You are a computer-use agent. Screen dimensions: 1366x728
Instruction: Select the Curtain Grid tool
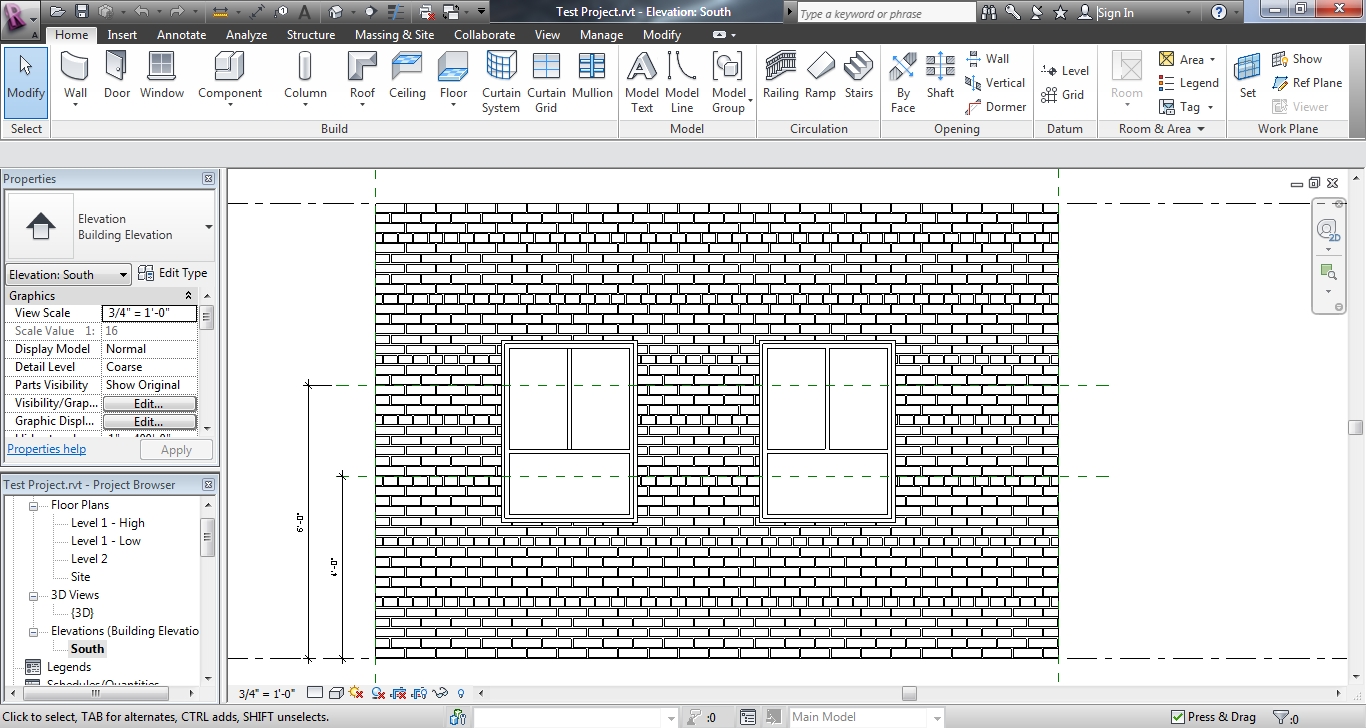click(x=546, y=82)
